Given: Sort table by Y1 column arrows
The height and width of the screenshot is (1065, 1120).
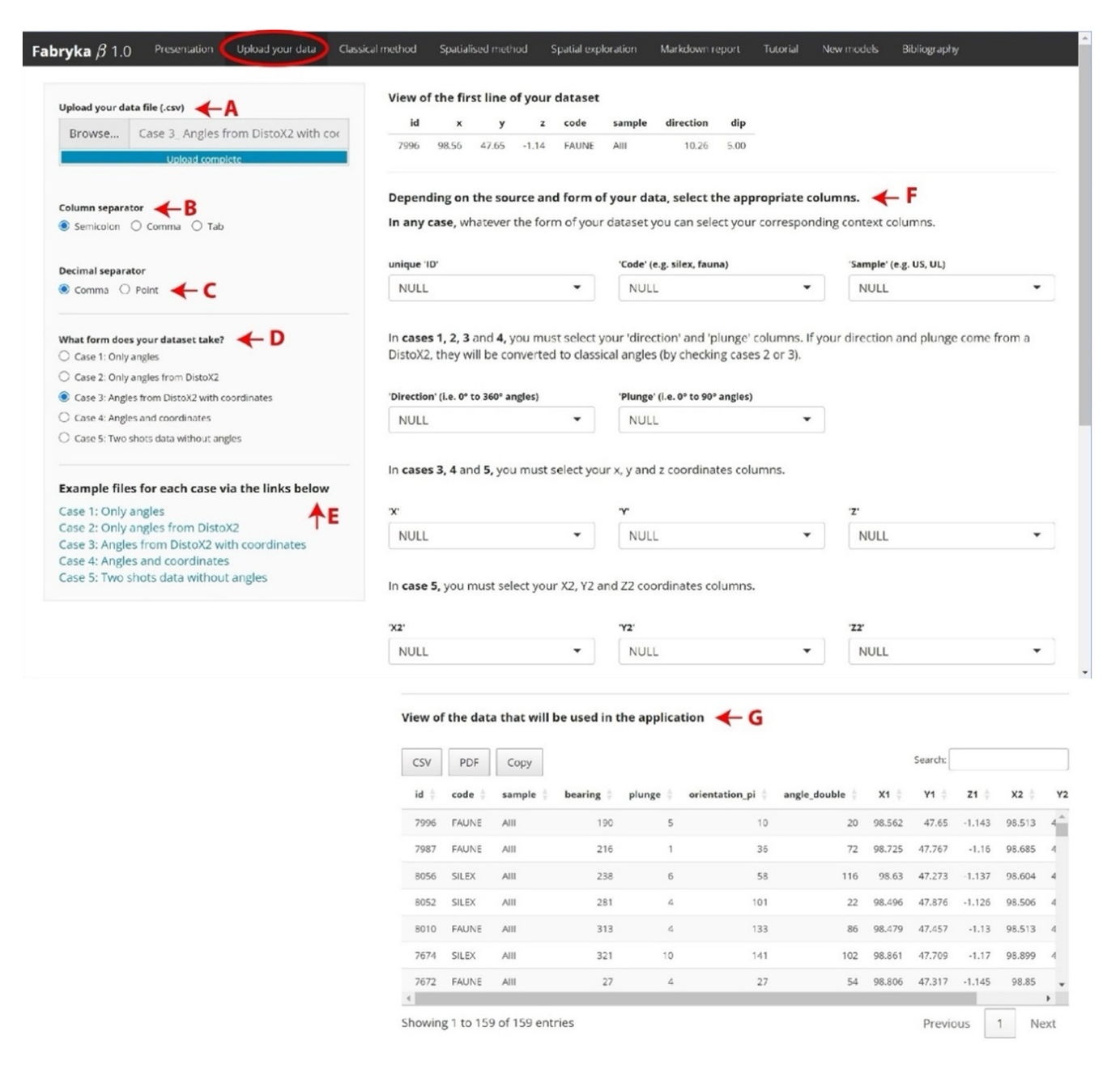Looking at the screenshot, I should (x=943, y=794).
